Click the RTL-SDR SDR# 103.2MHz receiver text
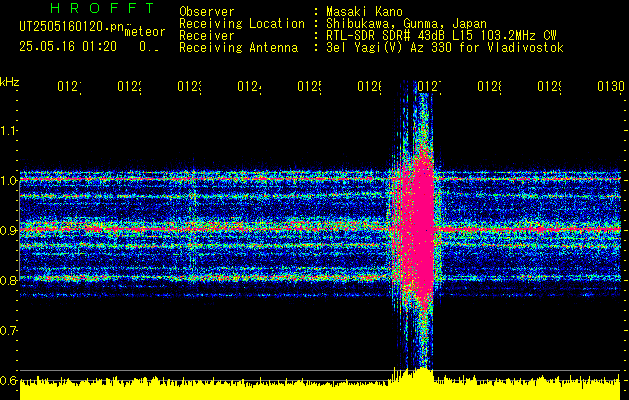Screen dimensions: 629x400 tap(441, 36)
